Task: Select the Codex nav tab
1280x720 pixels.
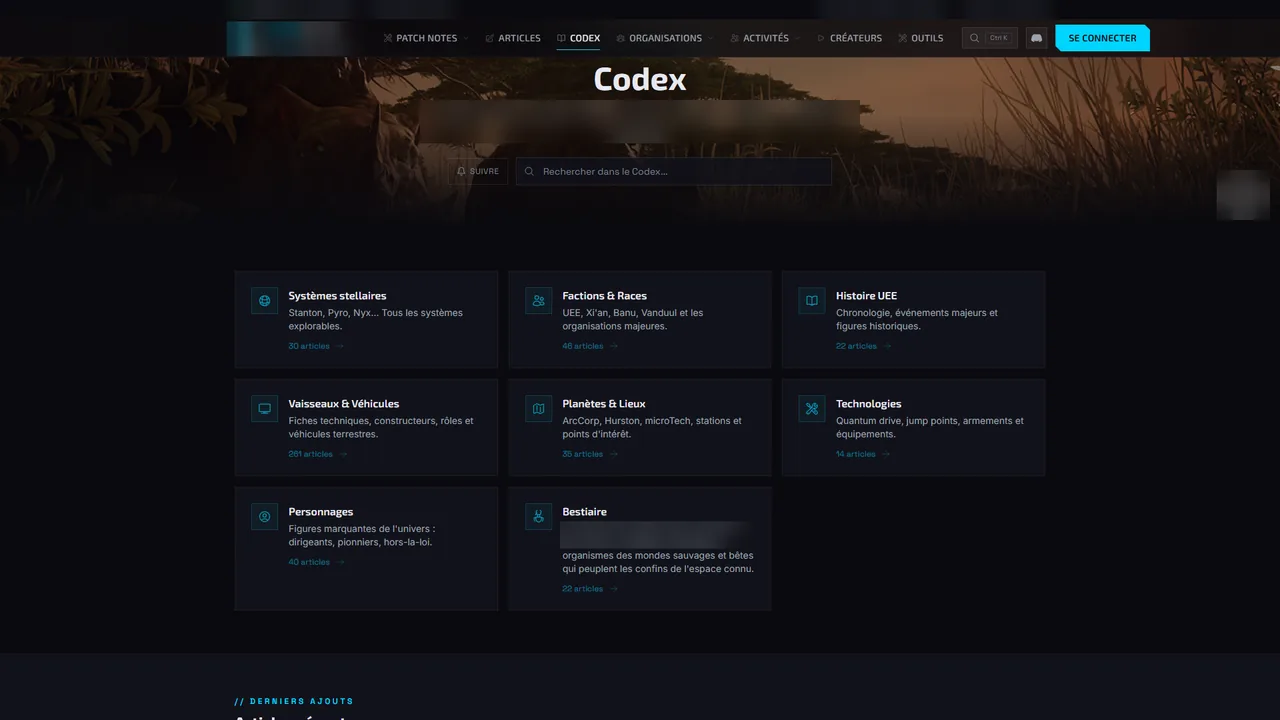Action: [x=579, y=38]
